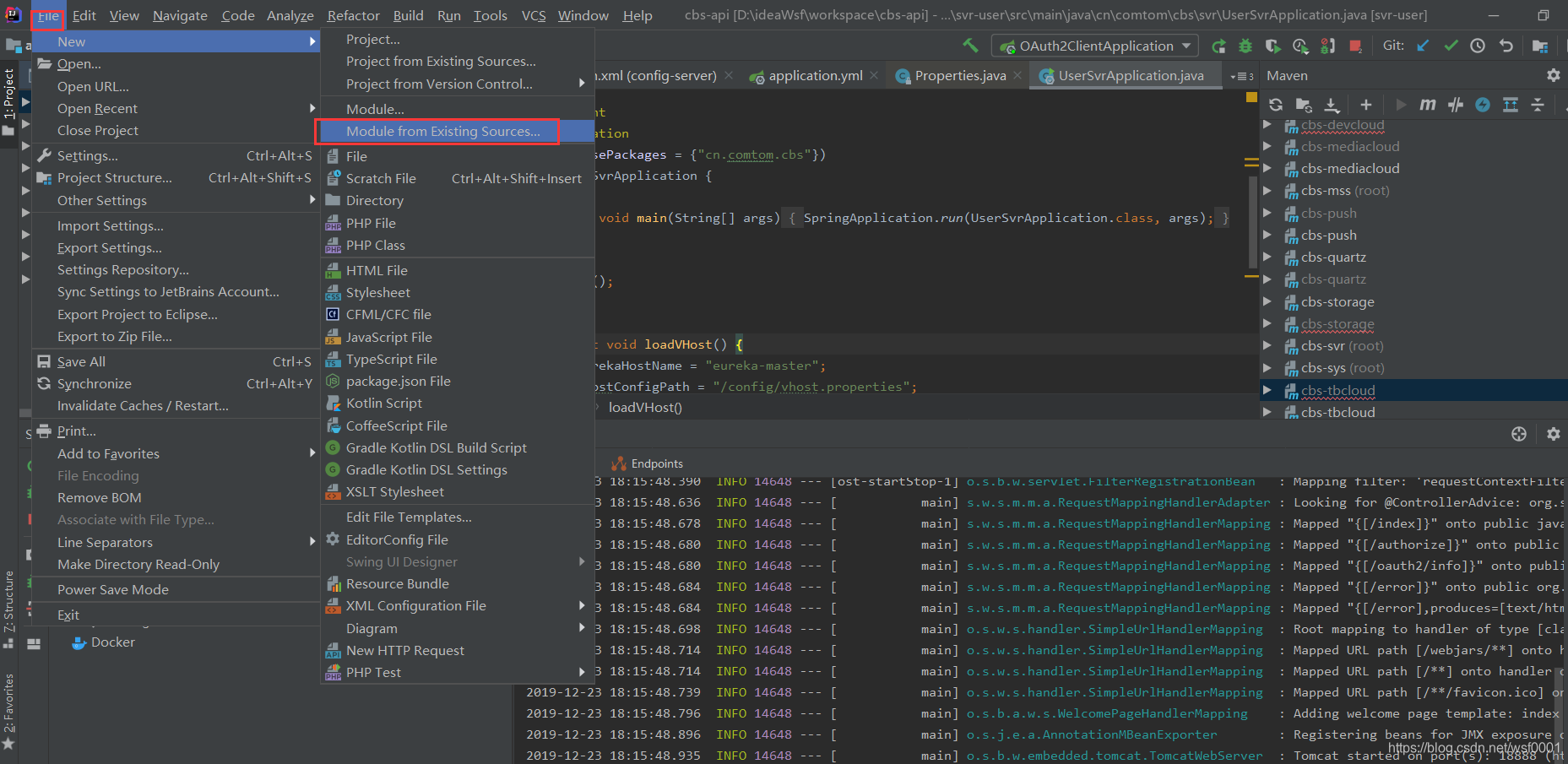Image resolution: width=1568 pixels, height=764 pixels.
Task: Select Exit from File menu
Action: coord(176,615)
